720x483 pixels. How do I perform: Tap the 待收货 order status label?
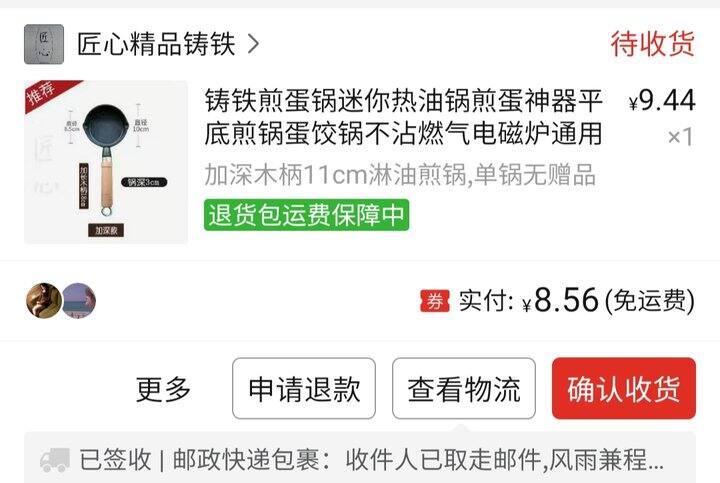[x=652, y=44]
